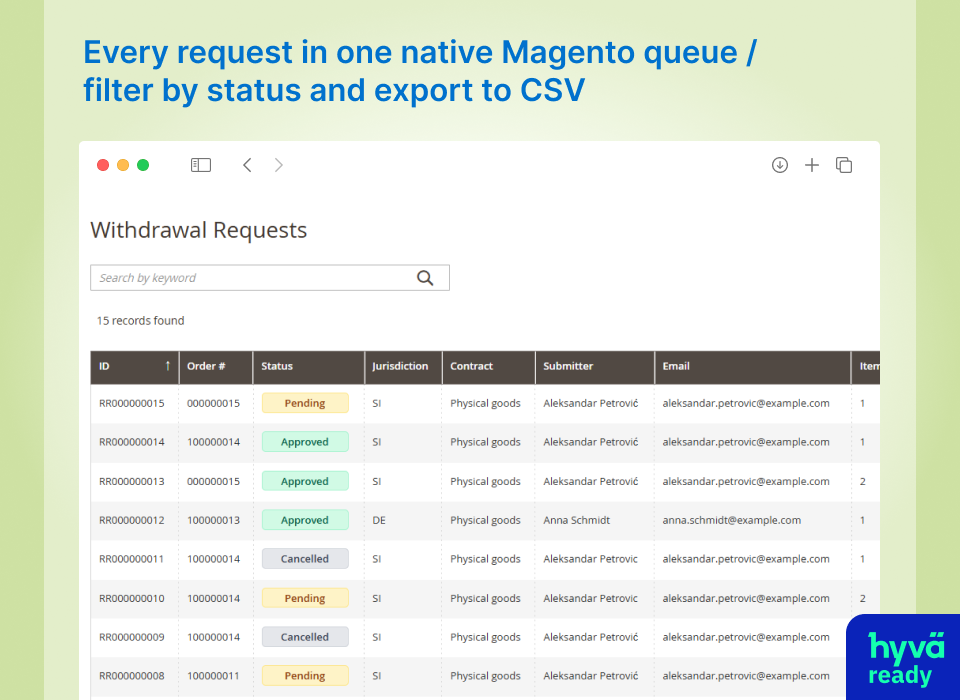
Task: Sort by the ID column header
Action: (135, 366)
